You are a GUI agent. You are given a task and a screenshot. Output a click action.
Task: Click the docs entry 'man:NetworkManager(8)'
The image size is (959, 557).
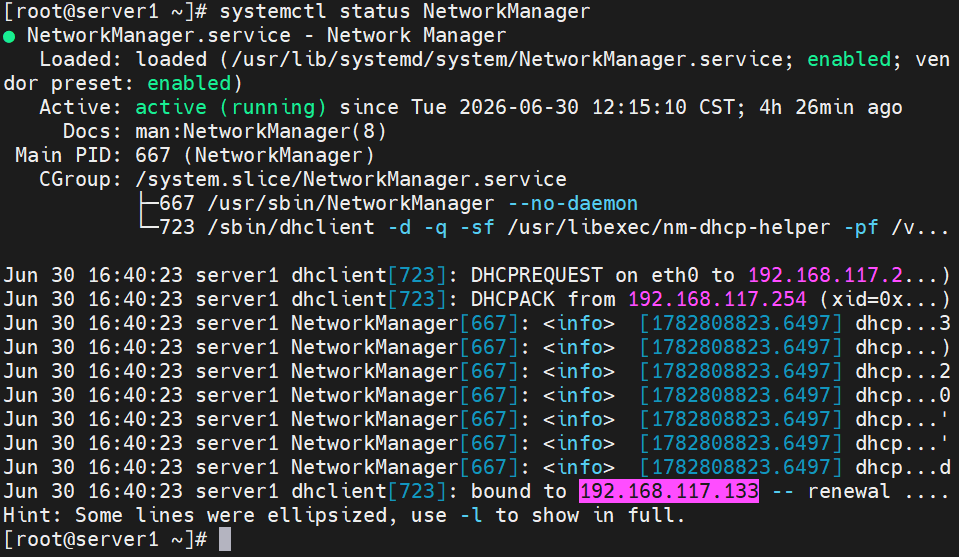click(261, 131)
